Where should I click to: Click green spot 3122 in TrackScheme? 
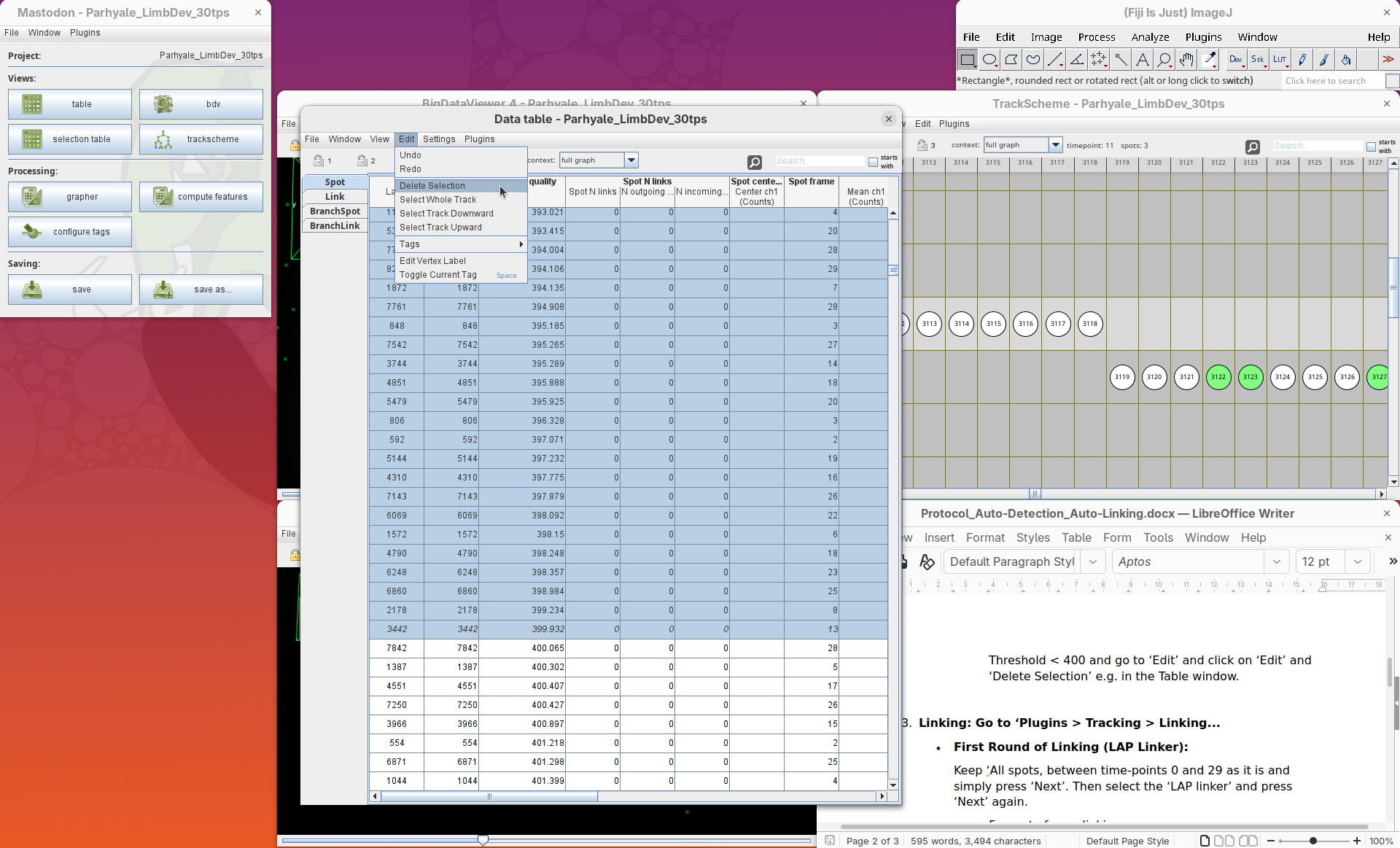[1218, 377]
